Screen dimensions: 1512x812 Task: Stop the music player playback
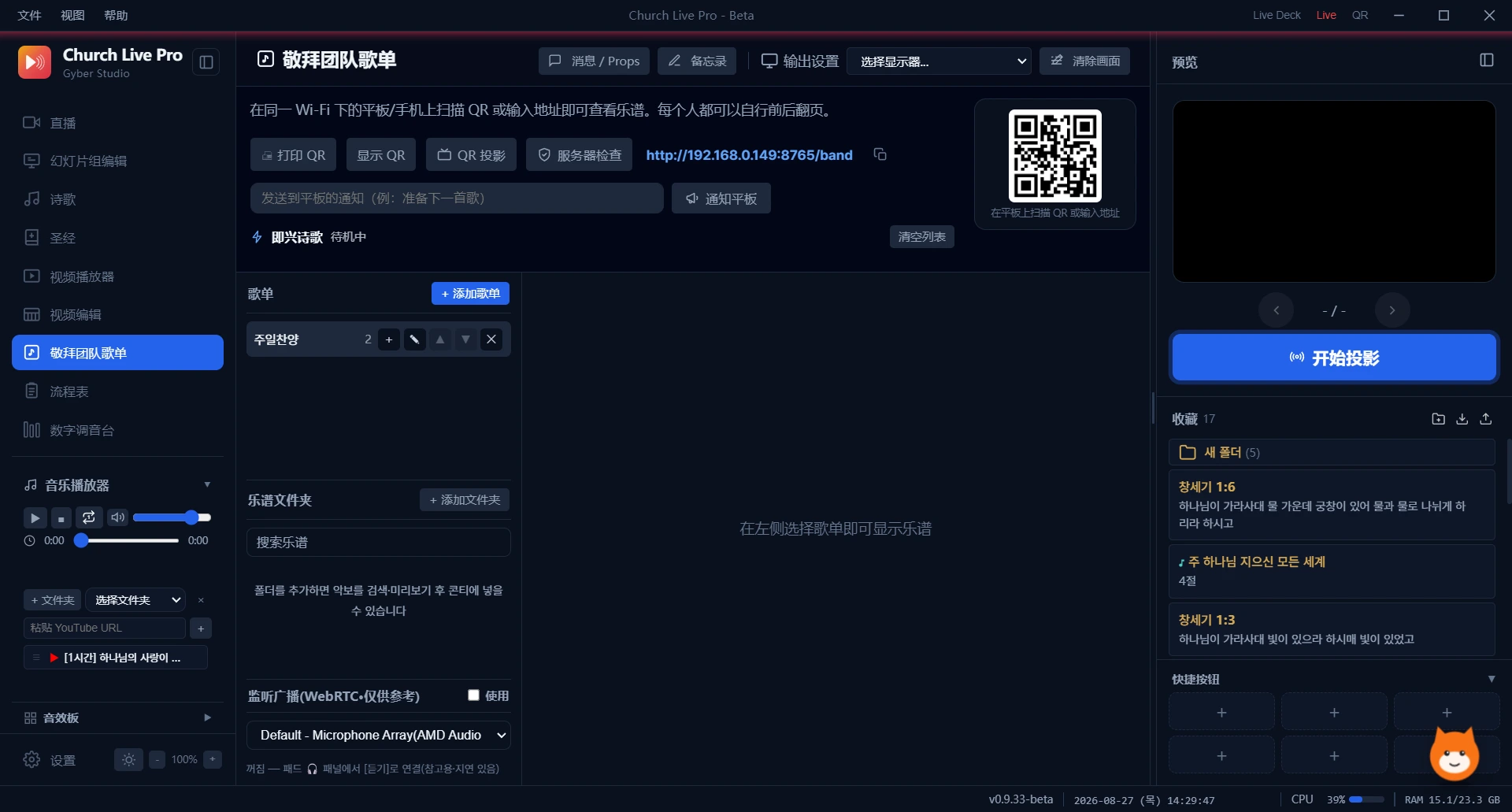point(61,517)
